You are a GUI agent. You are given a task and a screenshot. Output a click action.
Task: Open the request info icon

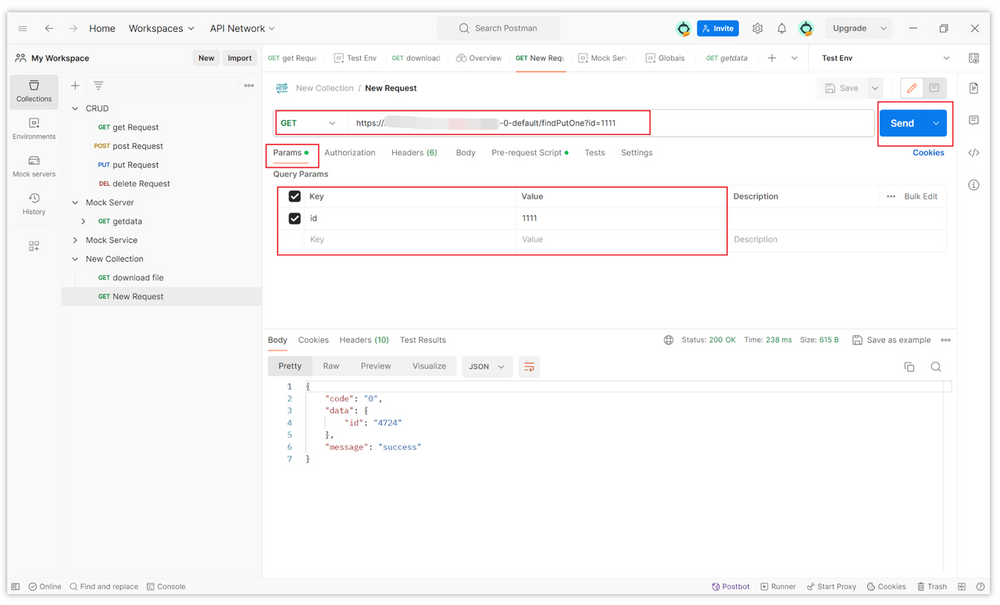click(973, 185)
